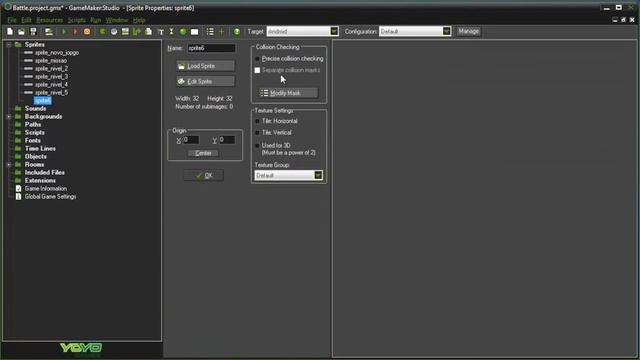This screenshot has width=640, height=360.
Task: Select the Included Files tree folder
Action: point(44,173)
